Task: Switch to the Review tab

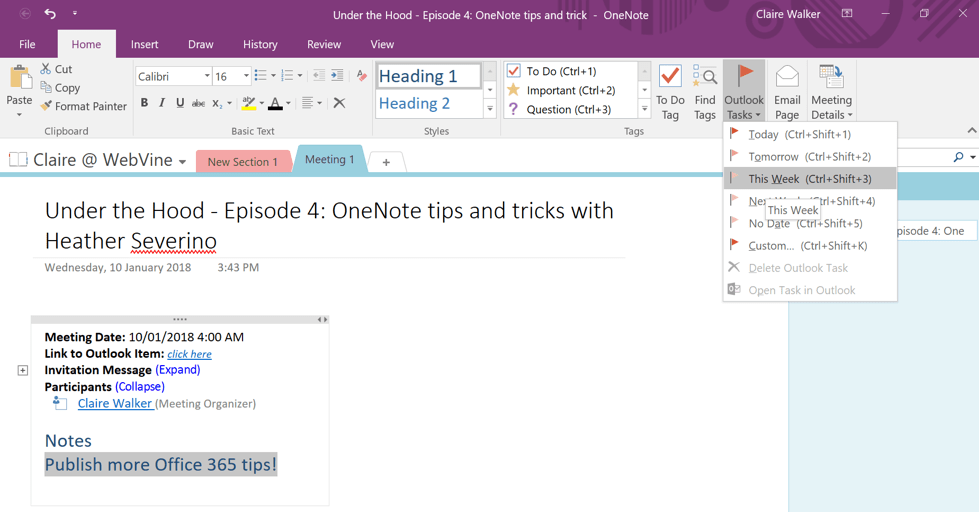Action: click(x=323, y=44)
